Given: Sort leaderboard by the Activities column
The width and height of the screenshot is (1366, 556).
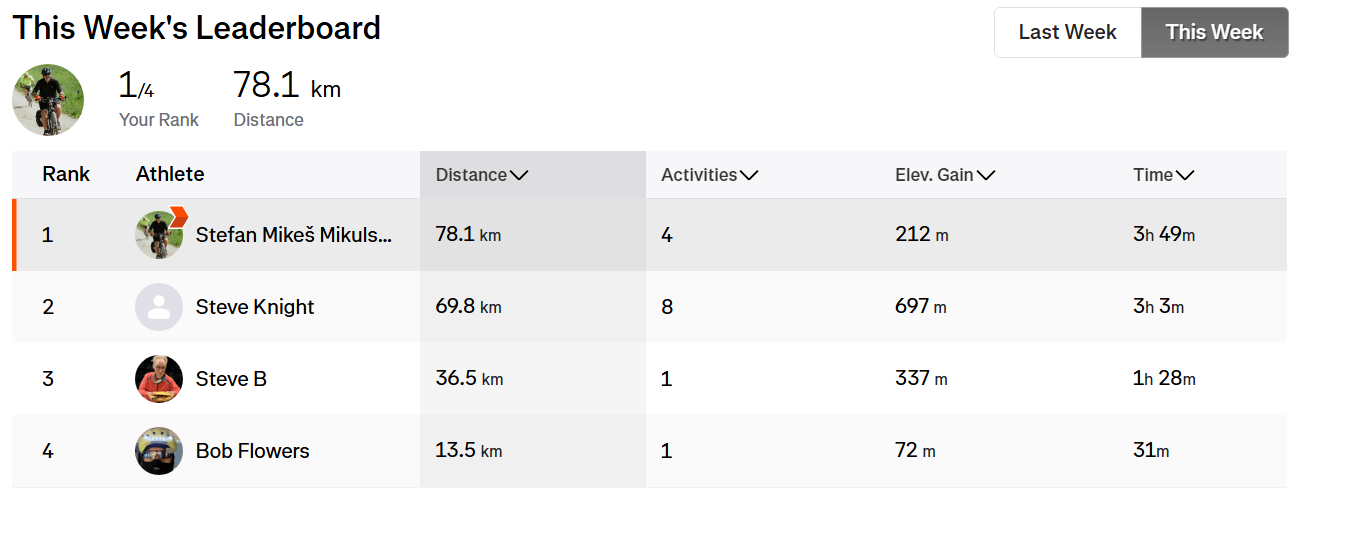Looking at the screenshot, I should pos(709,175).
